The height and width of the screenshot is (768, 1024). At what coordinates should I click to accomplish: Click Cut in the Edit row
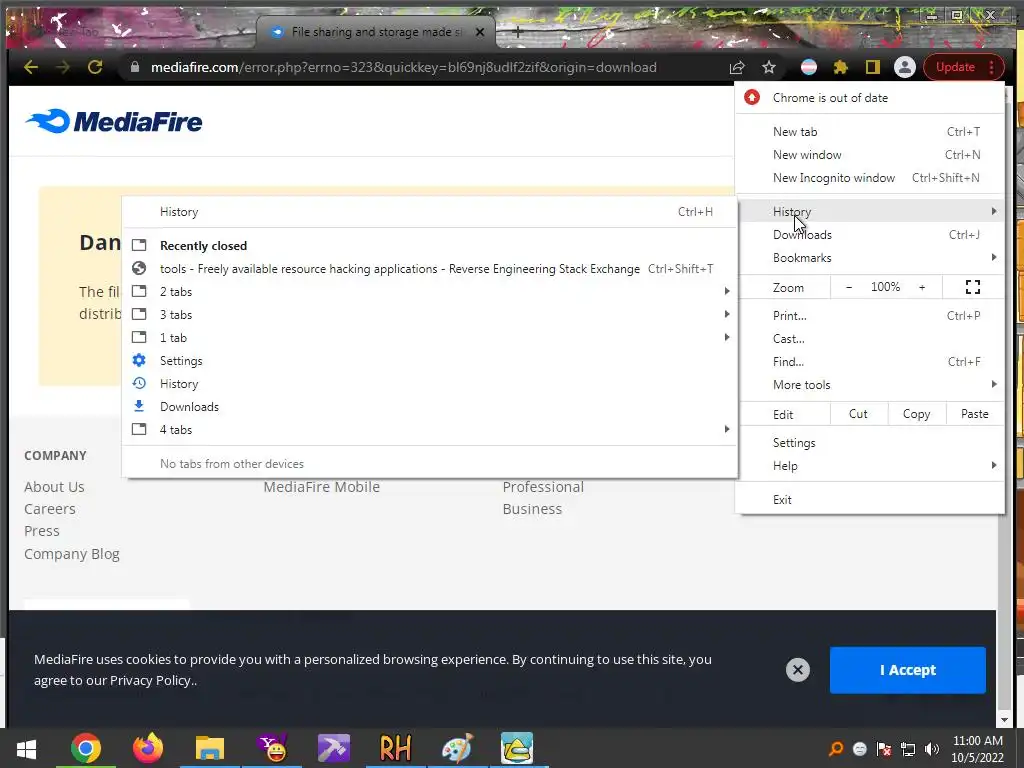pos(858,414)
